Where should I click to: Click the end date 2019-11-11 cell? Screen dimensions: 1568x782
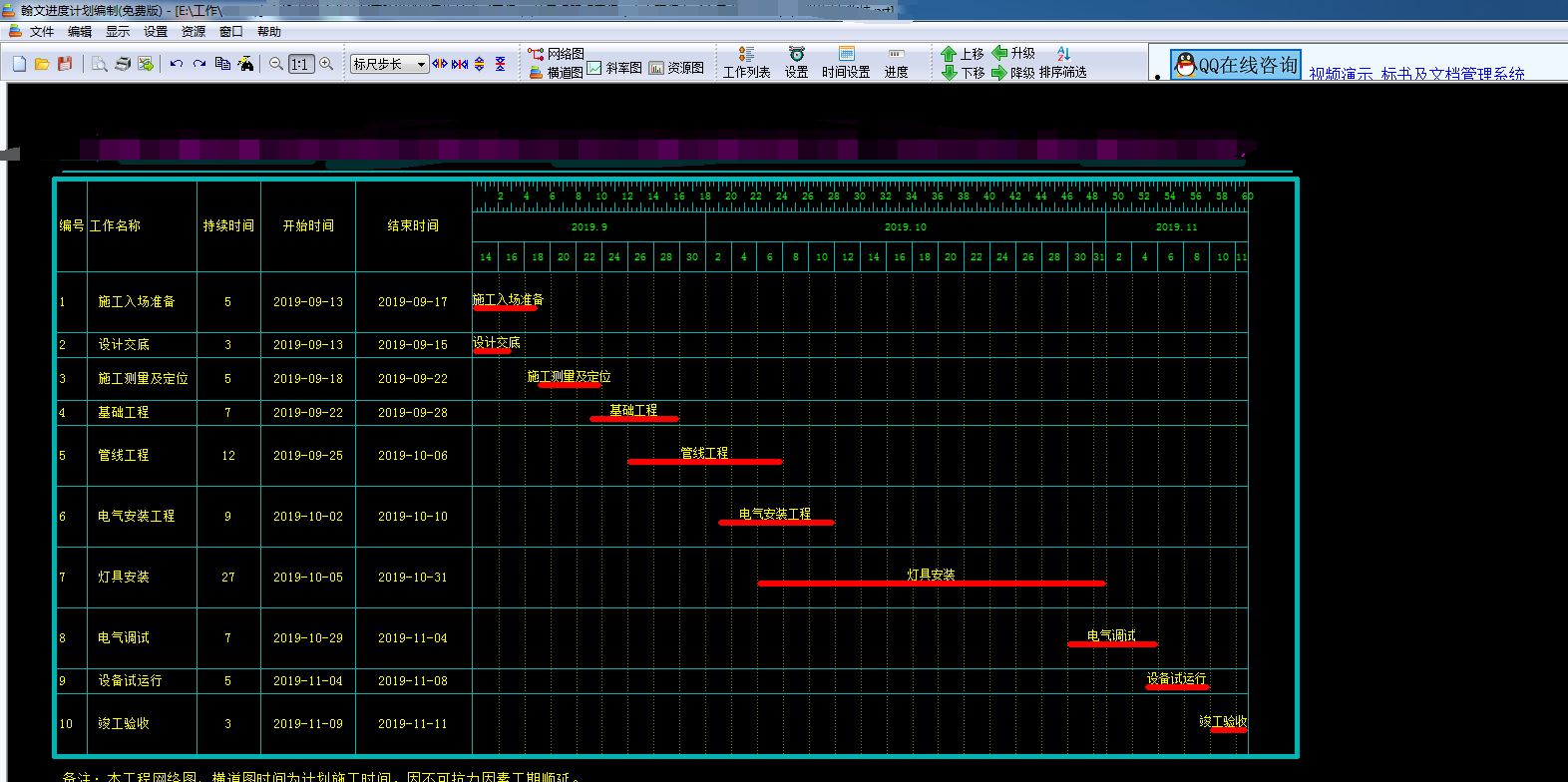pyautogui.click(x=413, y=723)
